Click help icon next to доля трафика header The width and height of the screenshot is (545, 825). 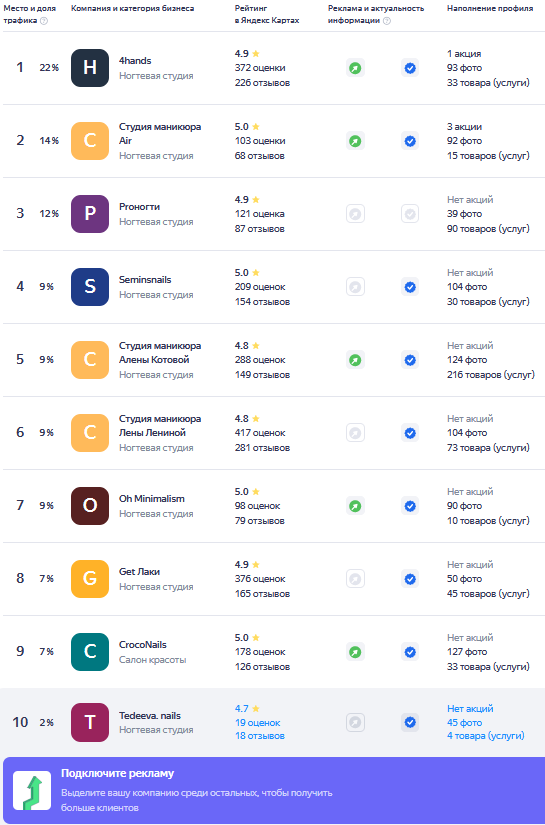[x=44, y=21]
